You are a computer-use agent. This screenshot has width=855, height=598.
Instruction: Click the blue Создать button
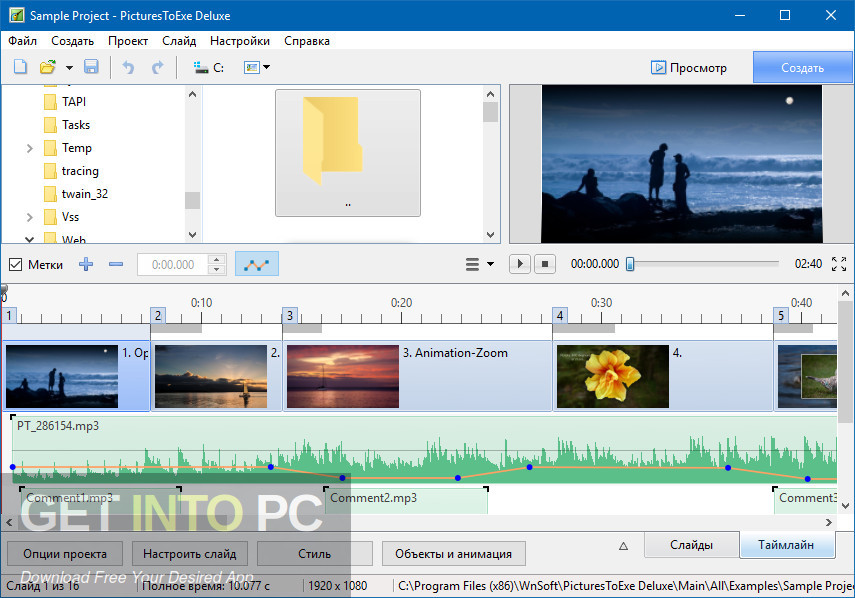click(803, 68)
